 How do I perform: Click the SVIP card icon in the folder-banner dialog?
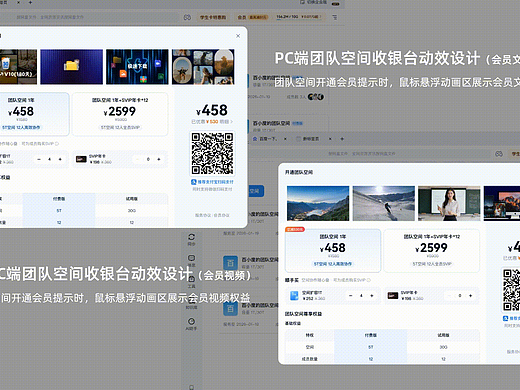[x=81, y=159]
